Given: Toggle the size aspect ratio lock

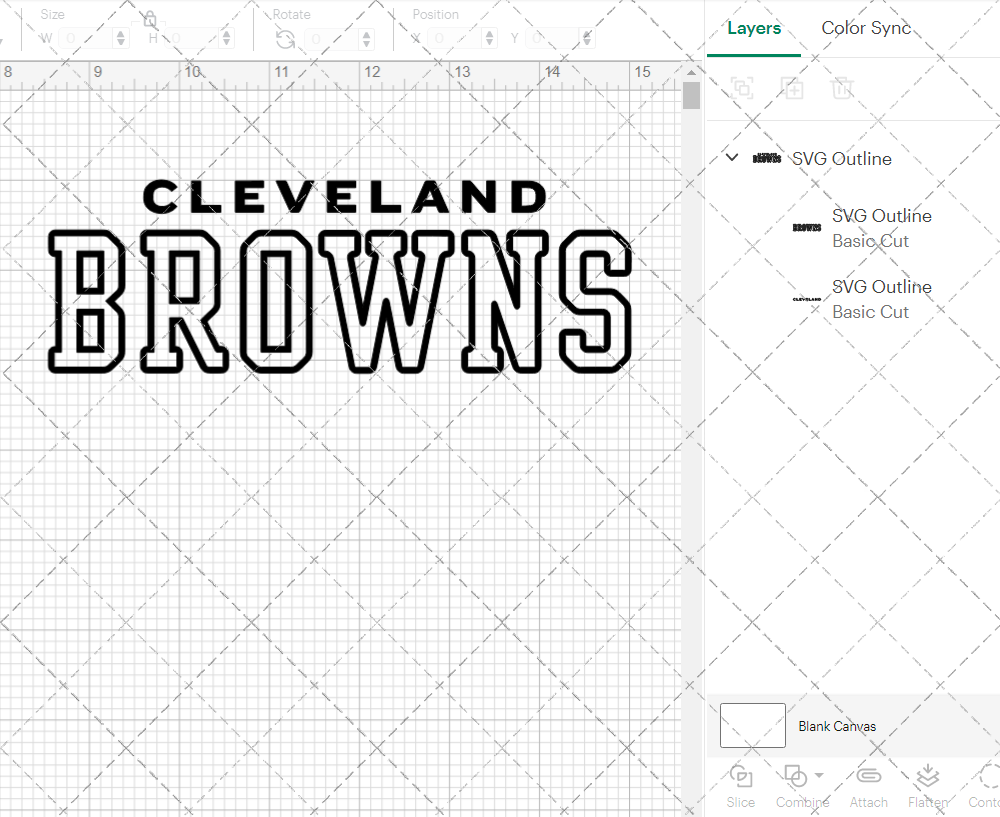Looking at the screenshot, I should click(148, 18).
